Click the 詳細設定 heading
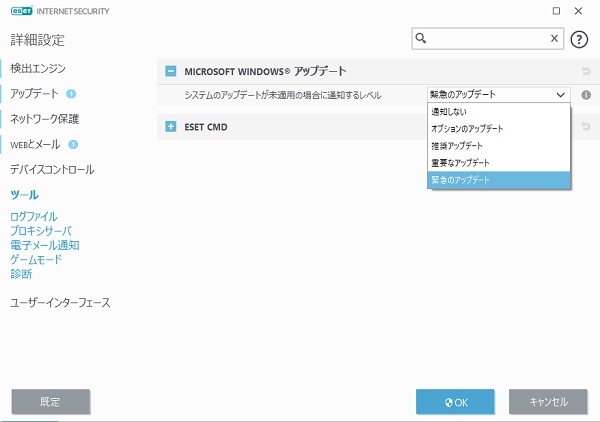The height and width of the screenshot is (422, 600). click(38, 40)
